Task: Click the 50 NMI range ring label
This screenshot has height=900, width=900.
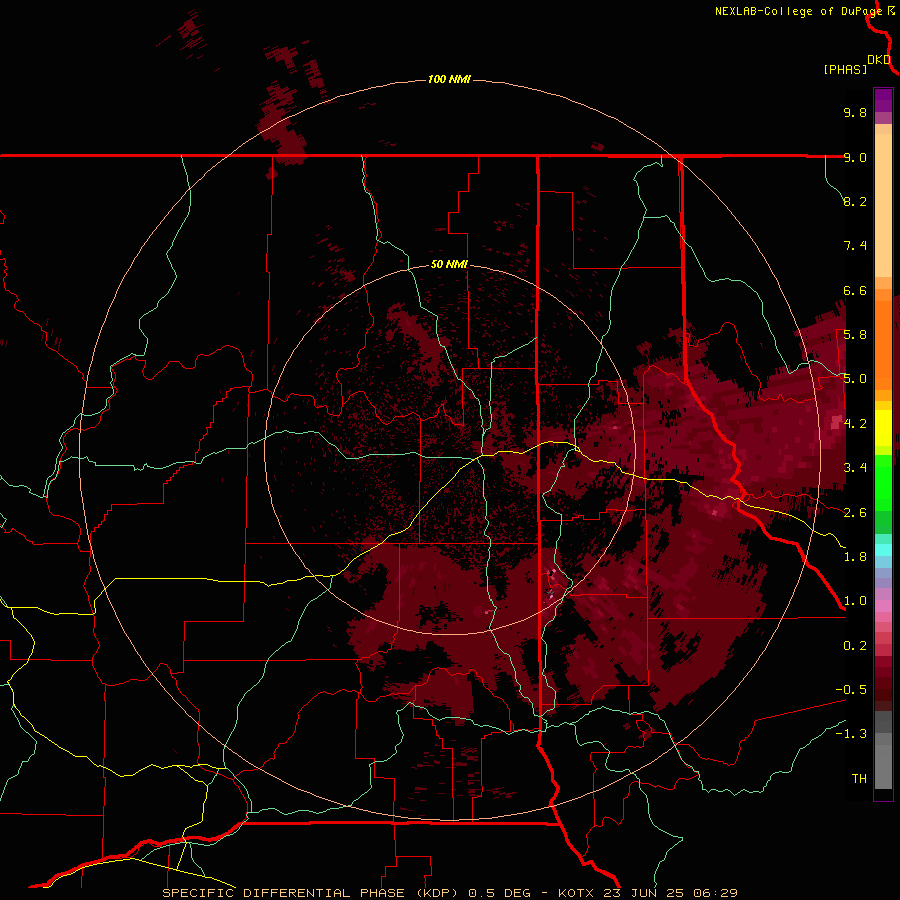Action: [x=449, y=264]
